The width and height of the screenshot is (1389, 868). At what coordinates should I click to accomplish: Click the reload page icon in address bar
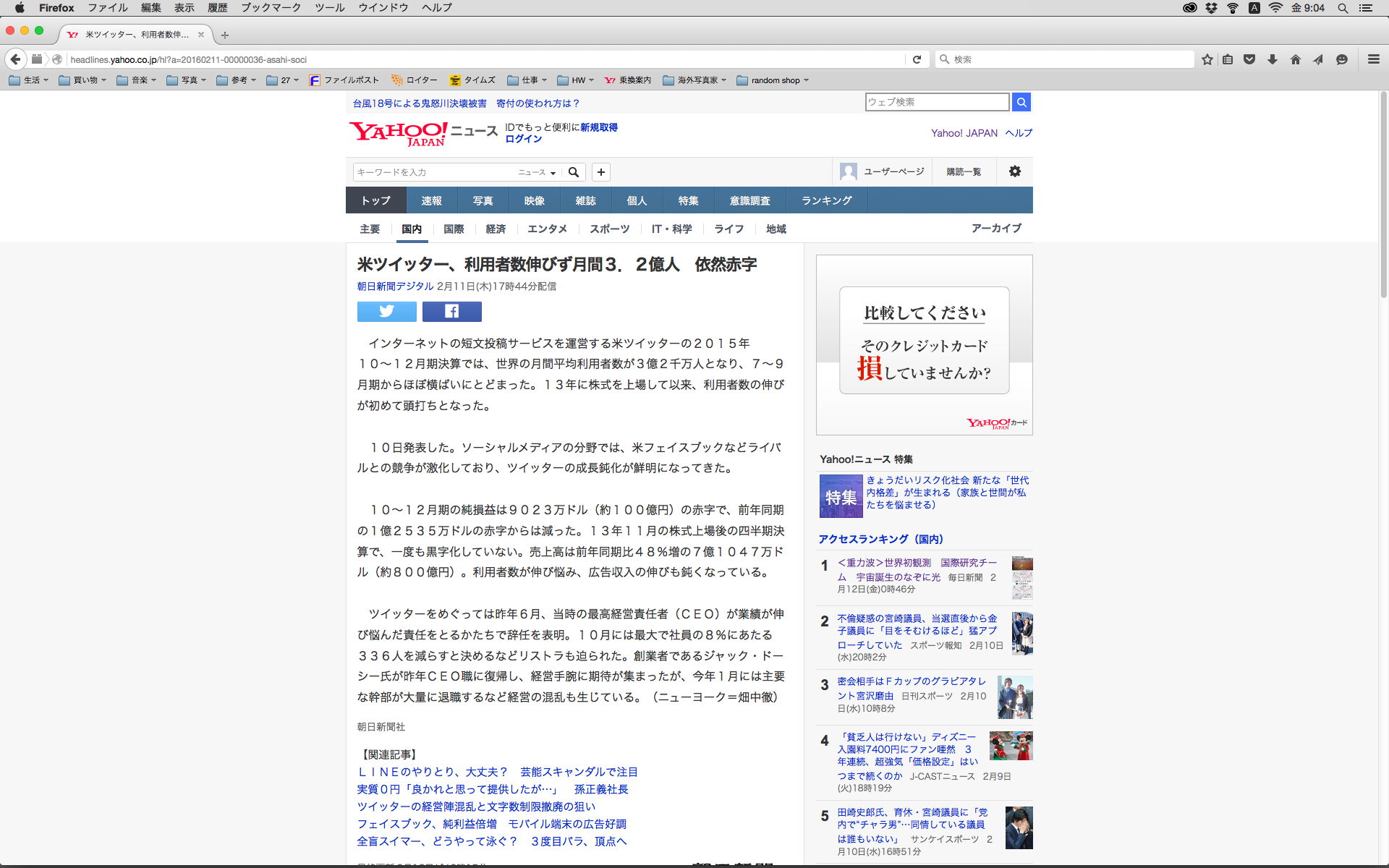[917, 59]
